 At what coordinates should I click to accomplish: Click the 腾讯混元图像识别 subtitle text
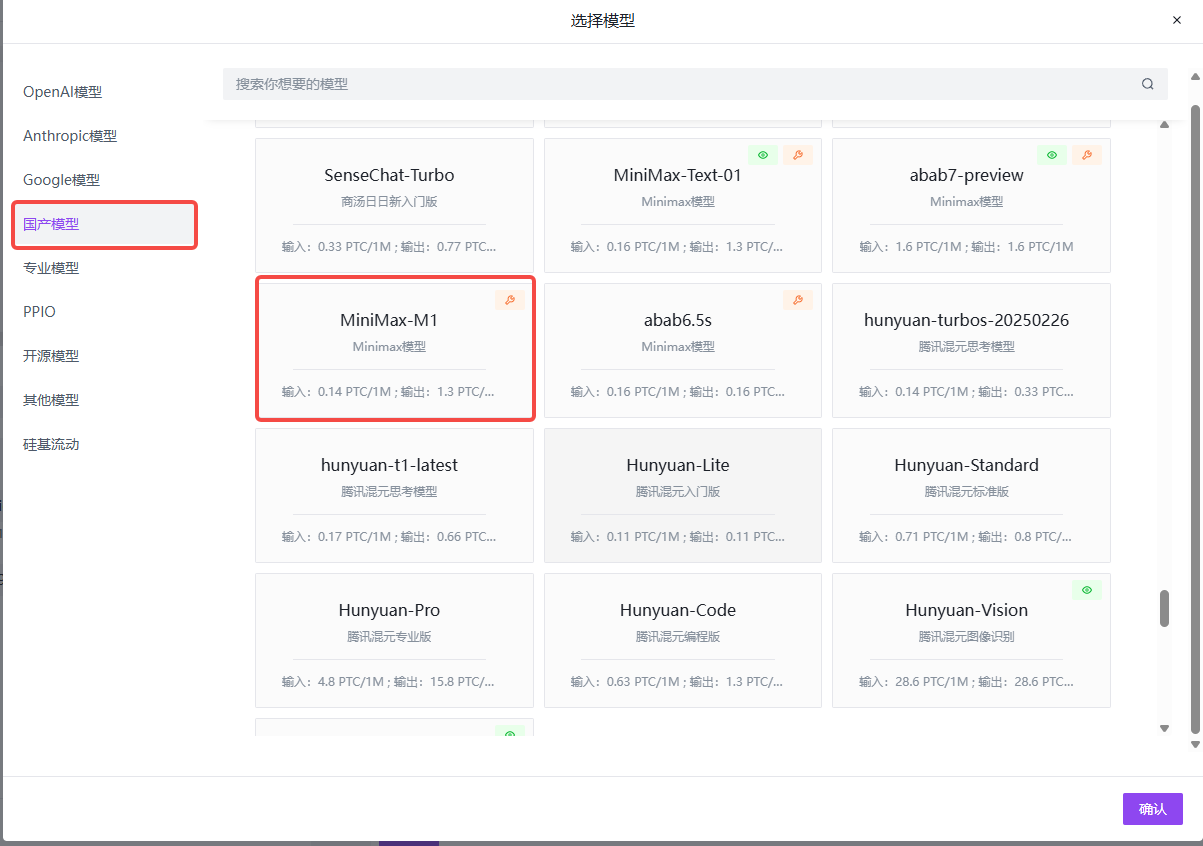[966, 636]
